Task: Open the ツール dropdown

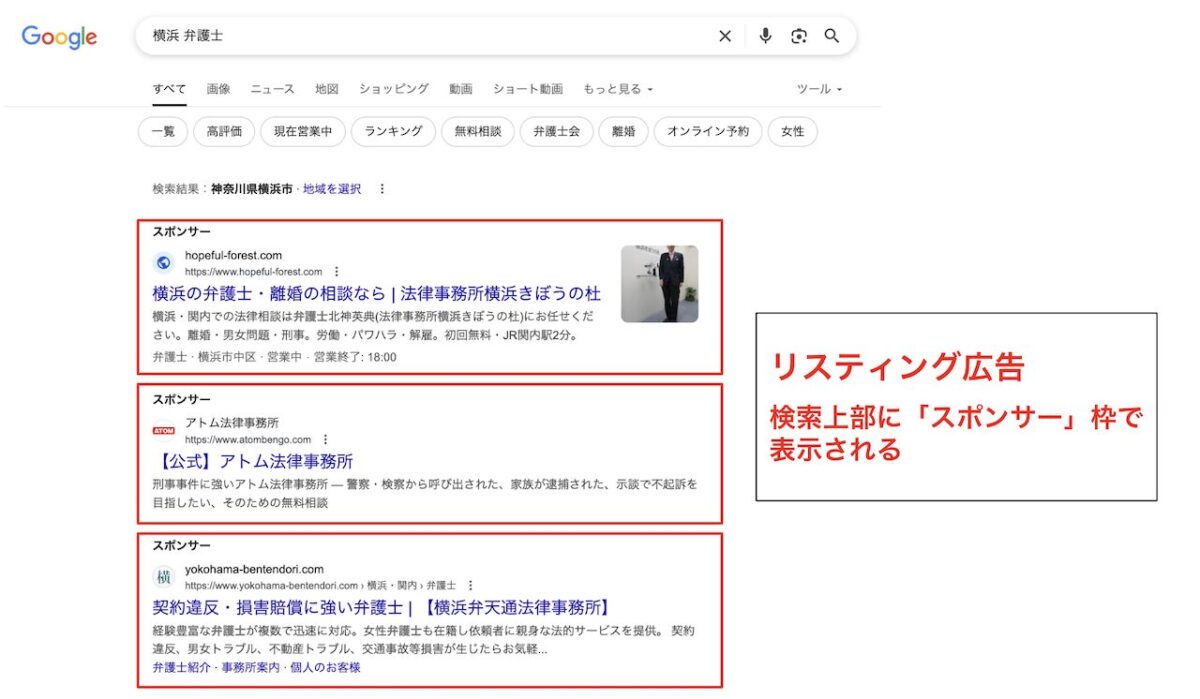Action: coord(818,89)
